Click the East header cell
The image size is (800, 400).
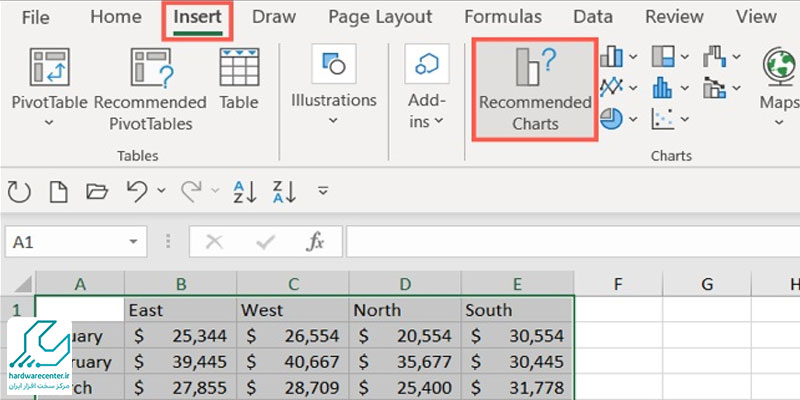coord(181,310)
